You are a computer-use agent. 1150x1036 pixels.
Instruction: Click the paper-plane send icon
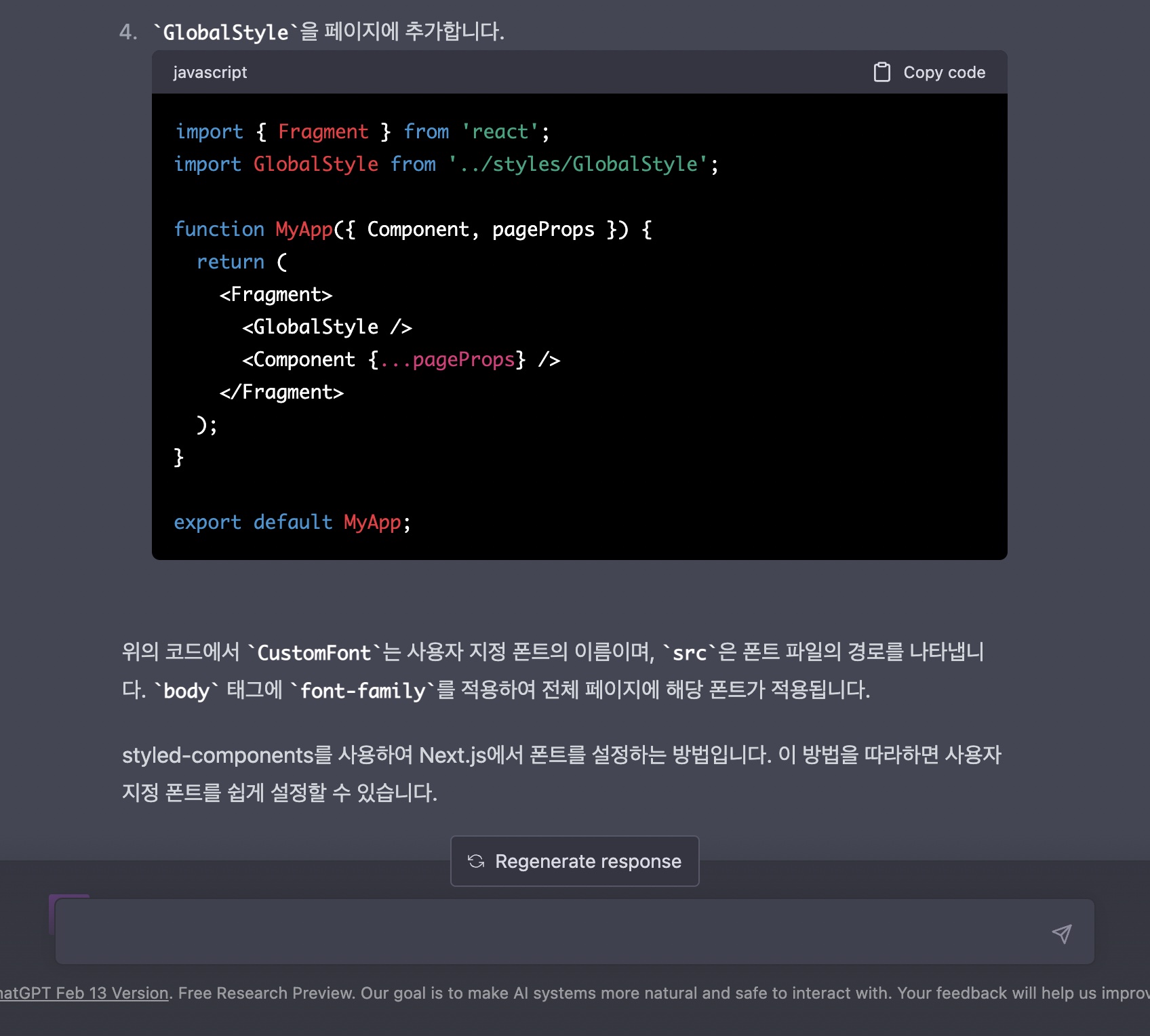(x=1061, y=934)
